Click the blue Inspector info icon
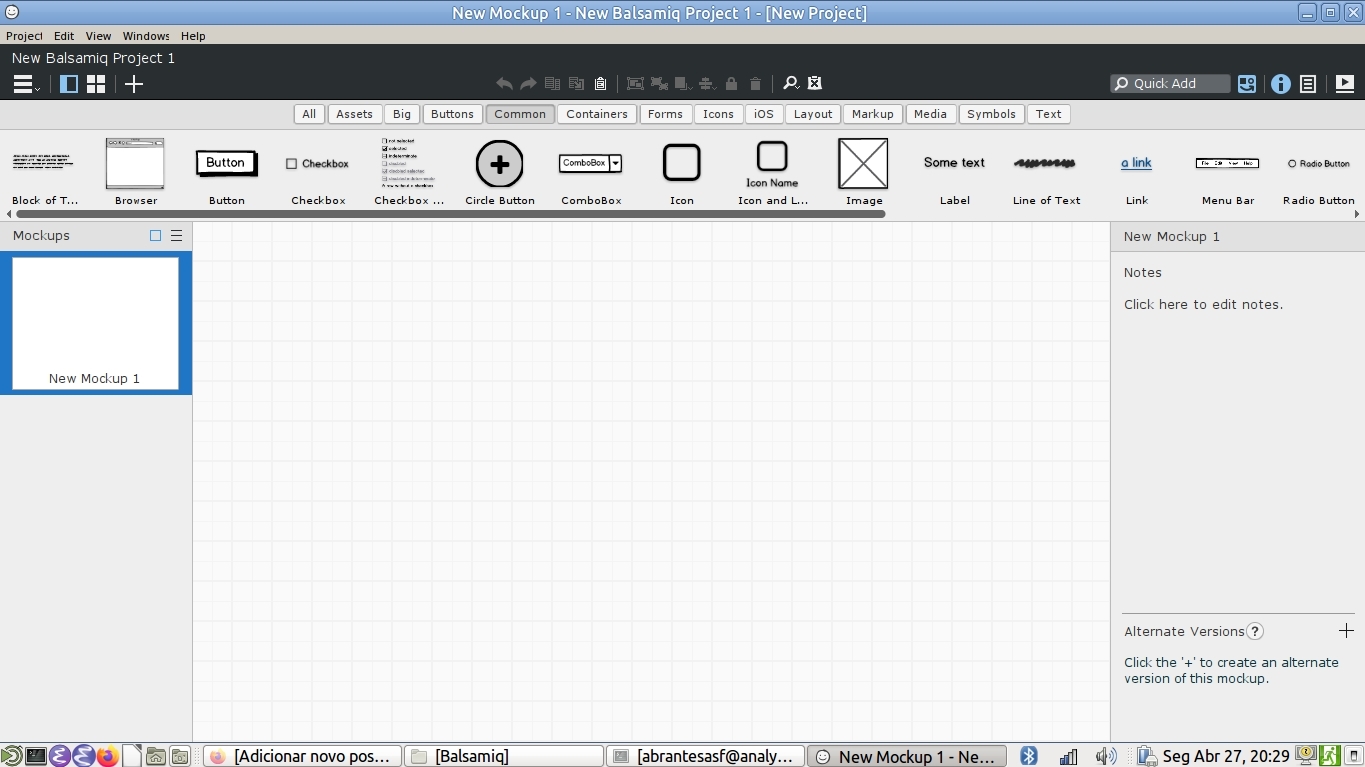Image resolution: width=1365 pixels, height=767 pixels. (x=1281, y=83)
